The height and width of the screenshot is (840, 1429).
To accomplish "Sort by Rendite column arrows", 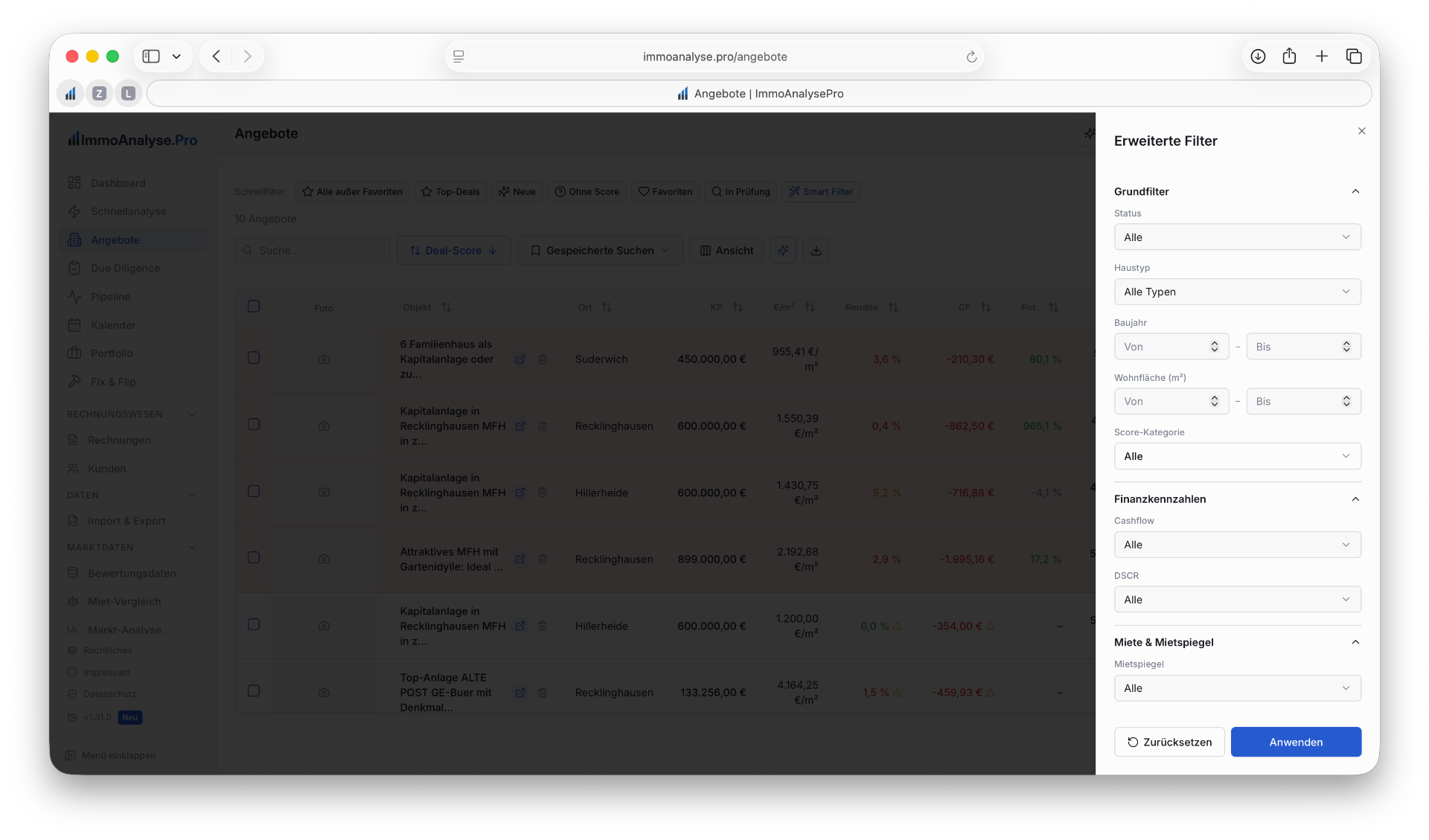I will pos(893,307).
